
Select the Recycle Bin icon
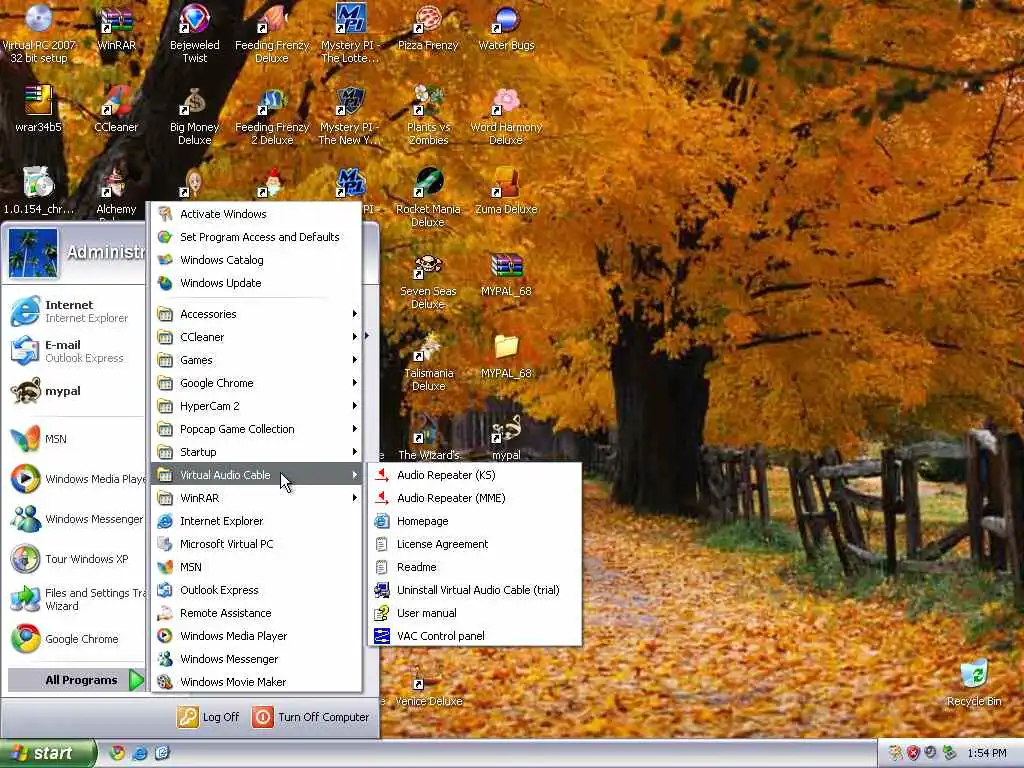[974, 683]
